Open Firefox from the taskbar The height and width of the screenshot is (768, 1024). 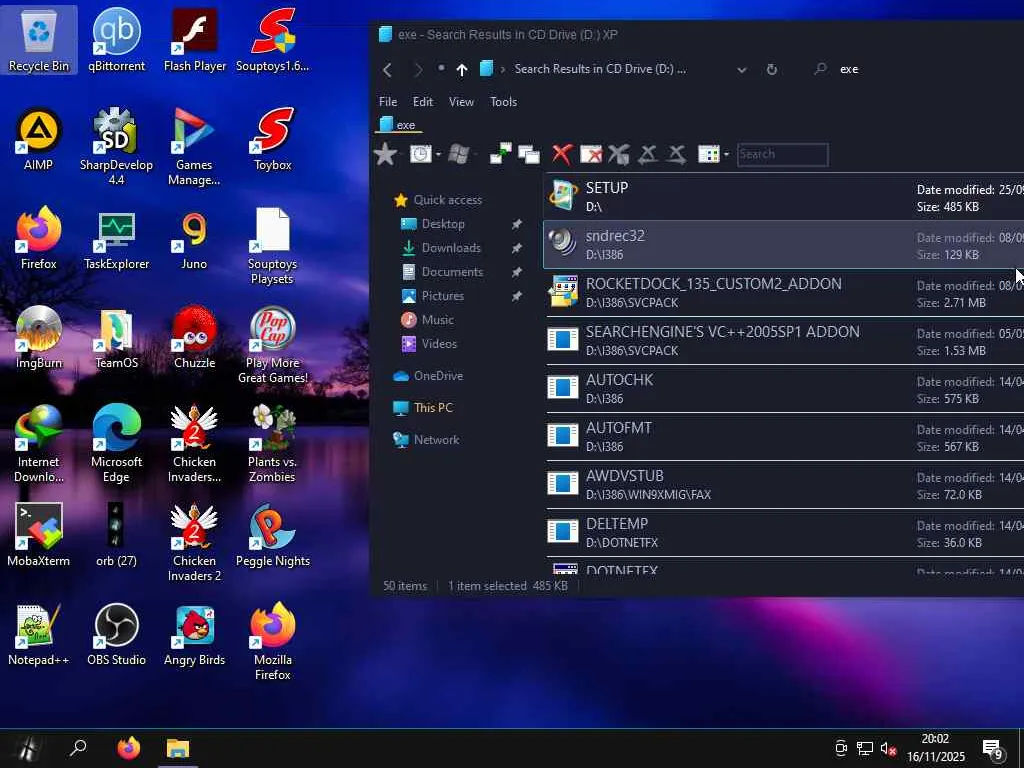coord(129,748)
